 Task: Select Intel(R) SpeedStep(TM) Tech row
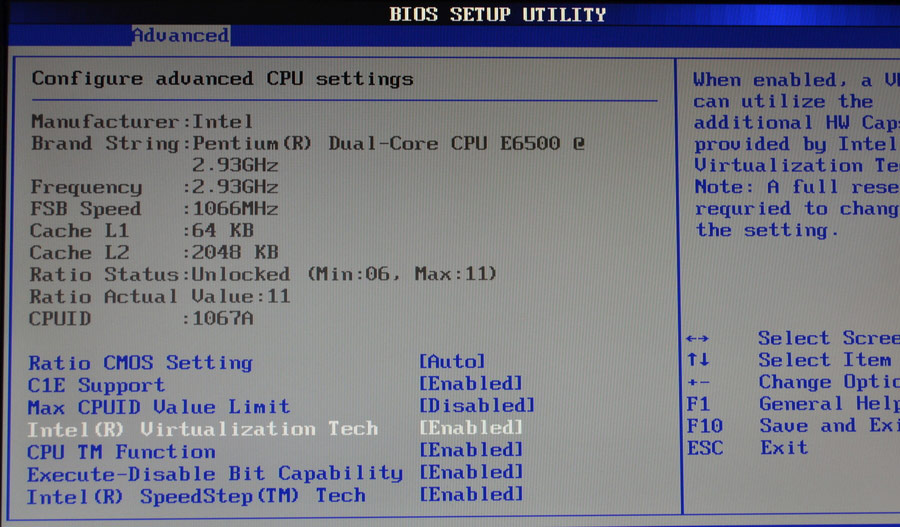point(196,496)
